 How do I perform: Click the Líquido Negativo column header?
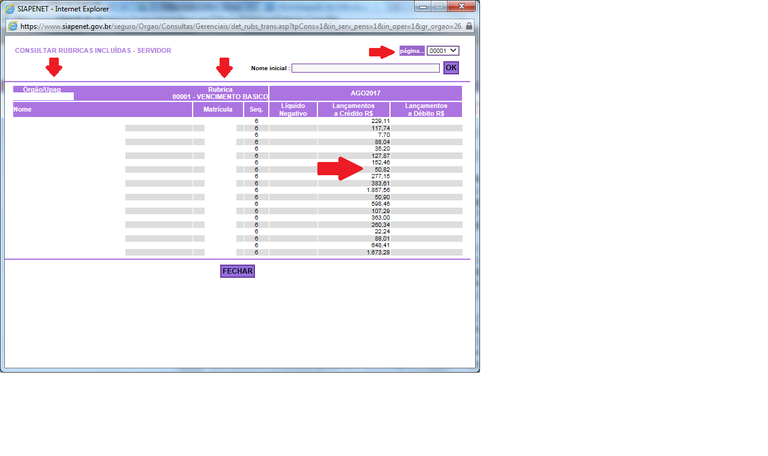point(293,109)
